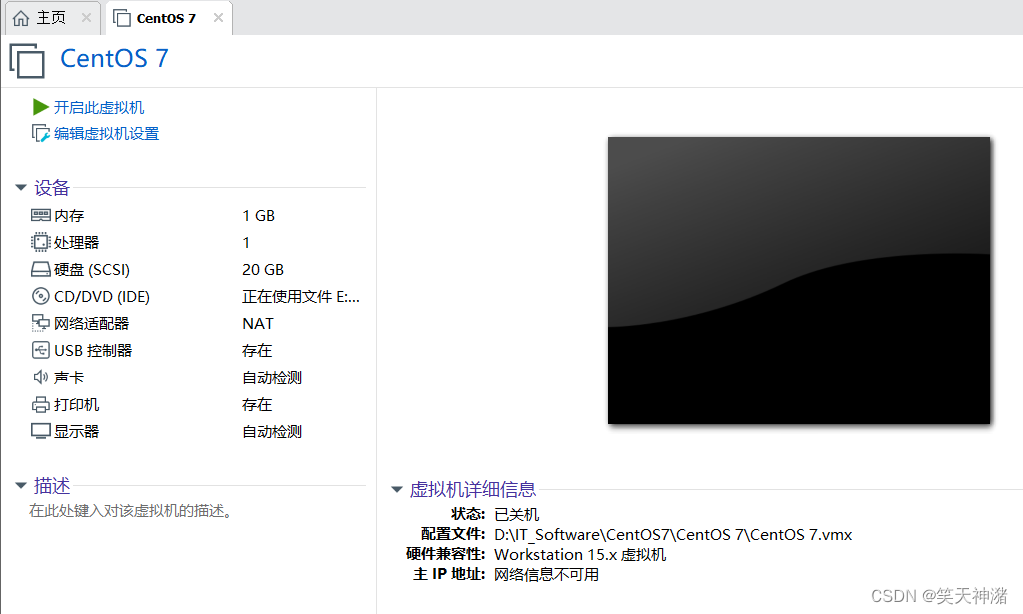The width and height of the screenshot is (1023, 614).
Task: Click the sound card speaker icon
Action: coord(40,377)
